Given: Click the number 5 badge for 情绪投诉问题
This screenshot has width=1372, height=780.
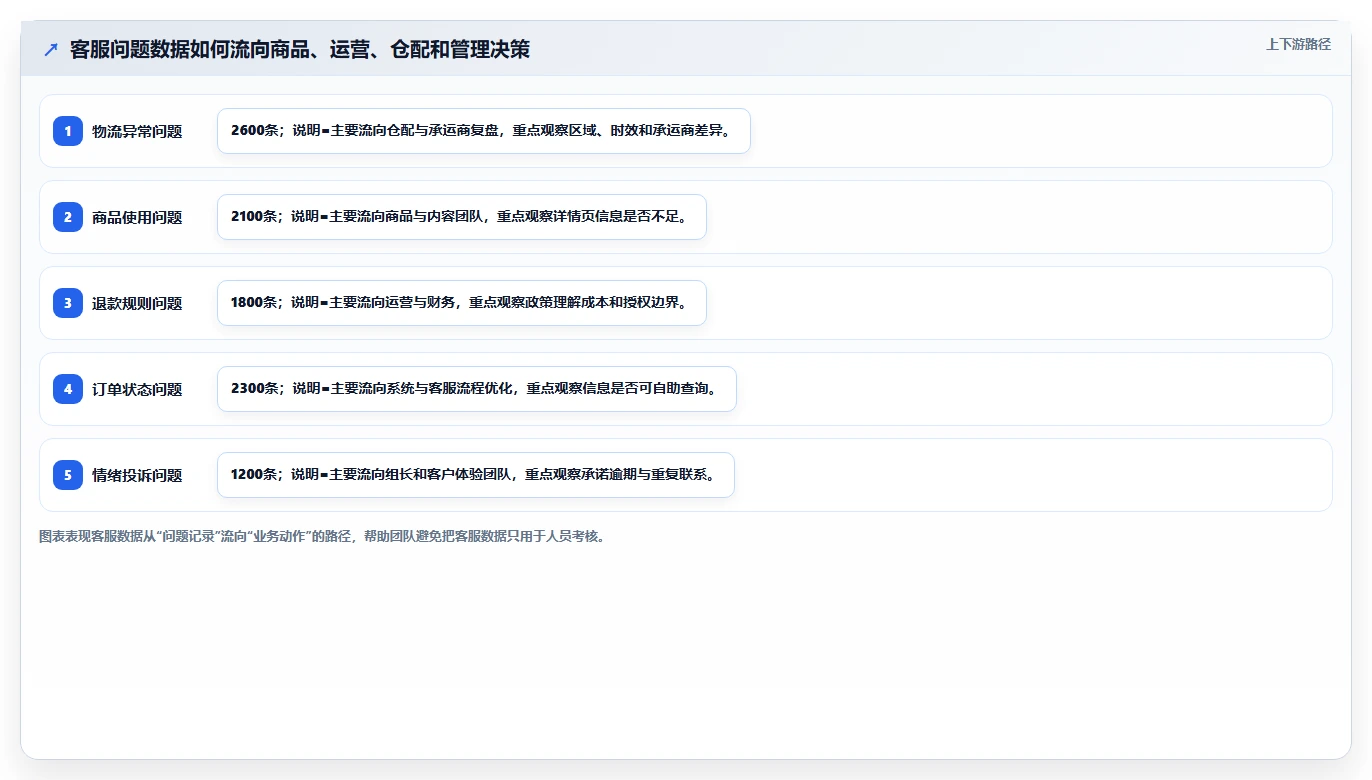Looking at the screenshot, I should coord(68,475).
